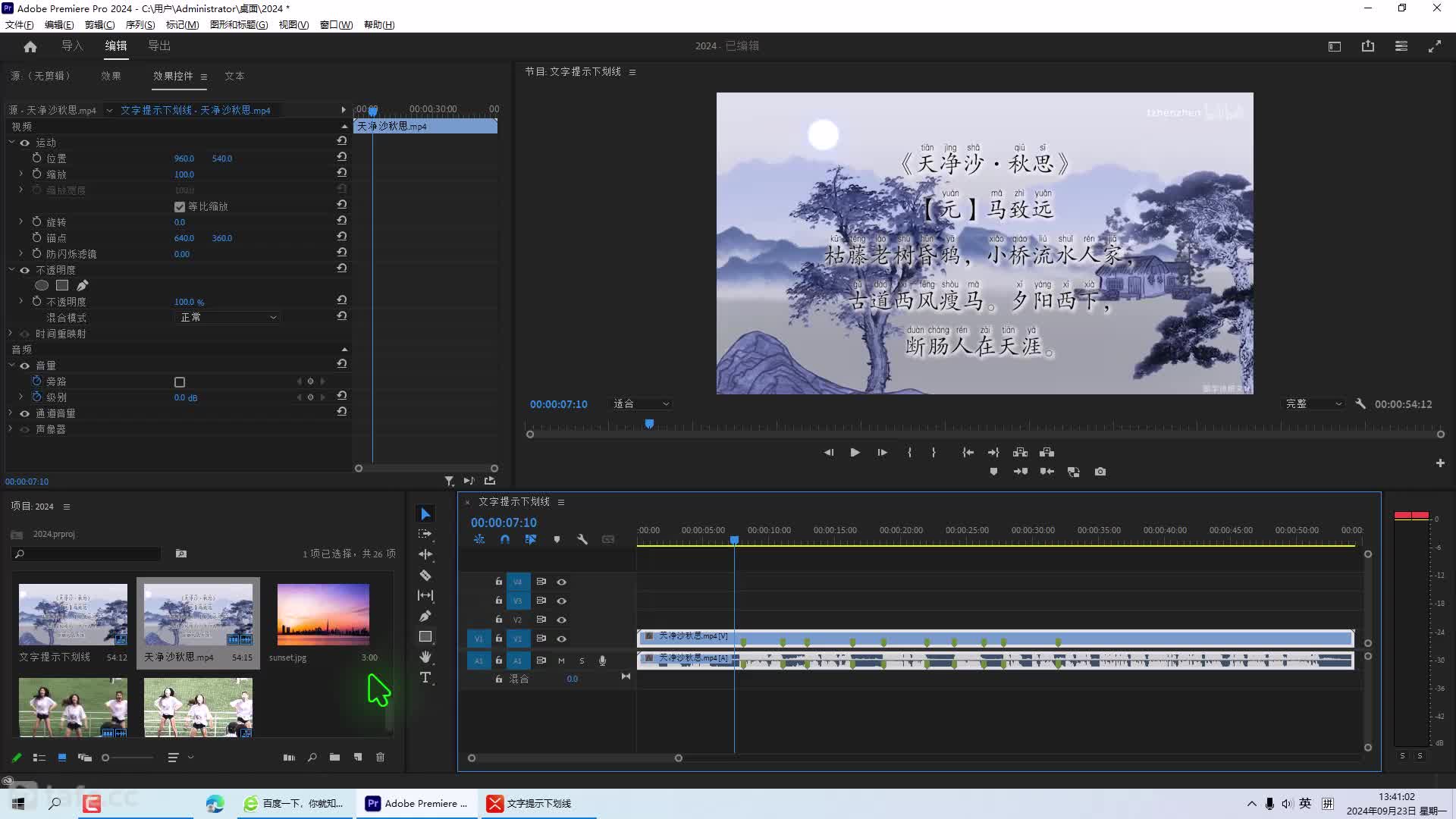Step back one frame in Program monitor
This screenshot has width=1456, height=819.
pyautogui.click(x=828, y=453)
